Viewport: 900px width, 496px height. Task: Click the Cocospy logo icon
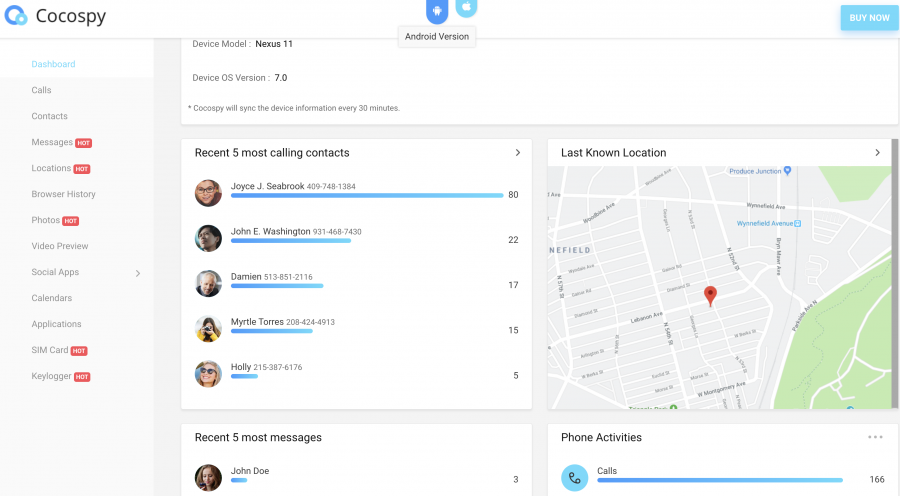pos(16,16)
